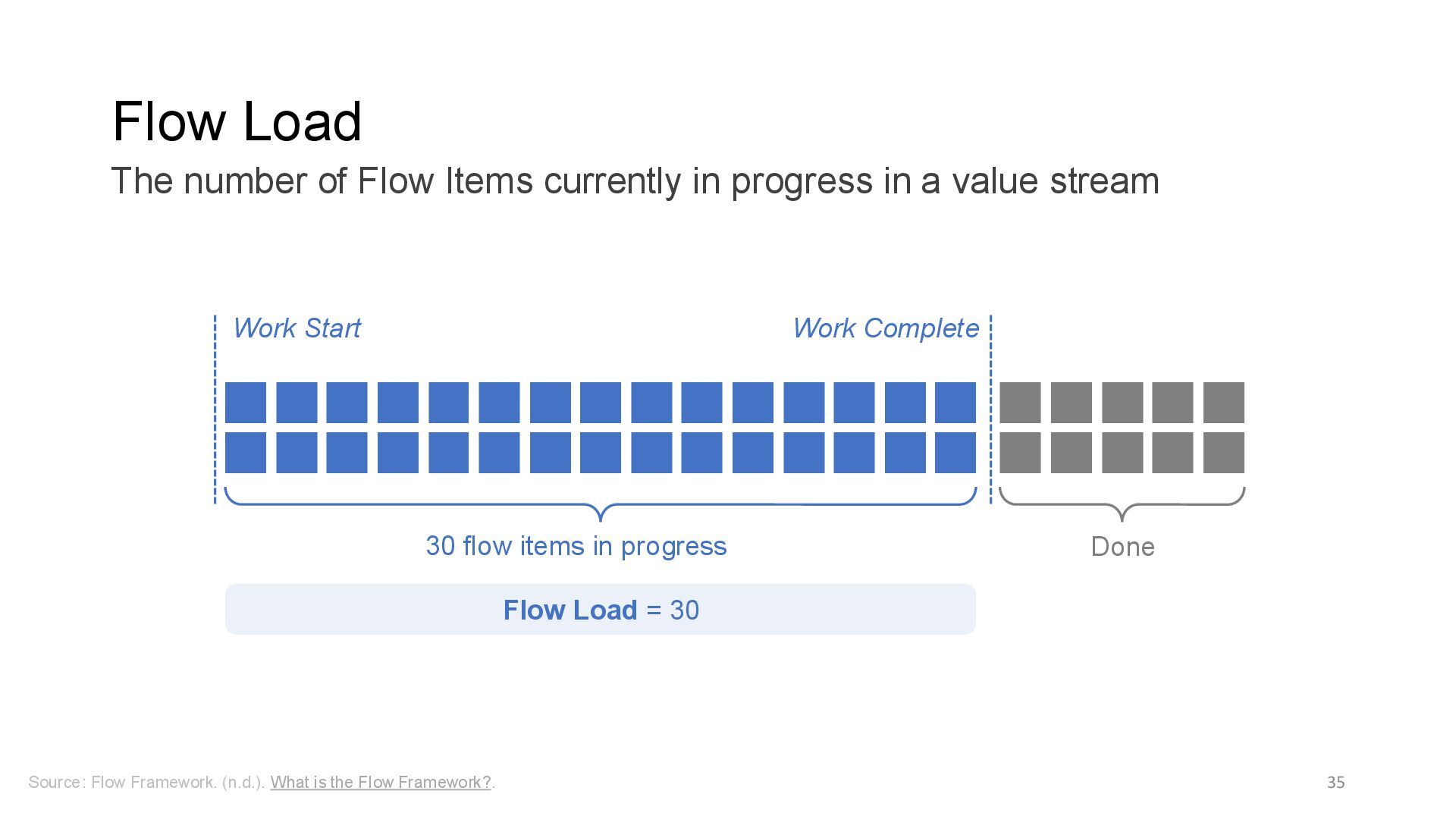The height and width of the screenshot is (819, 1456).
Task: Click the dashed Work Complete boundary line
Action: tap(990, 409)
